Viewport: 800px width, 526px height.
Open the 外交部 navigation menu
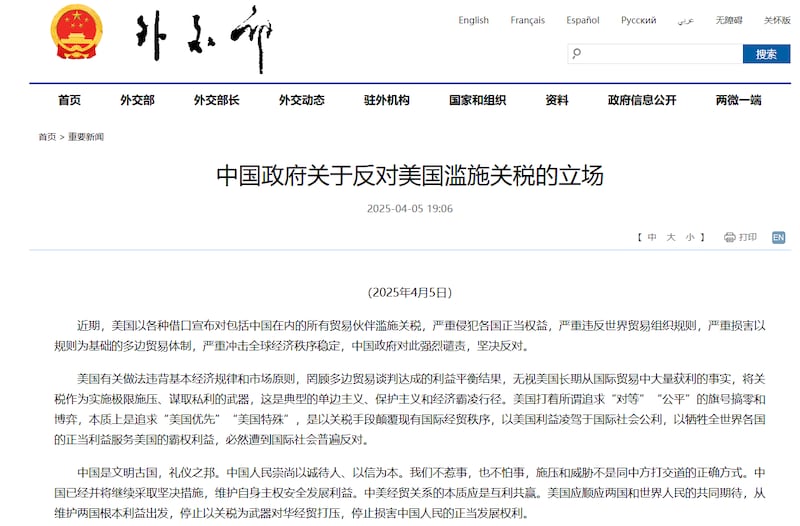pos(137,100)
